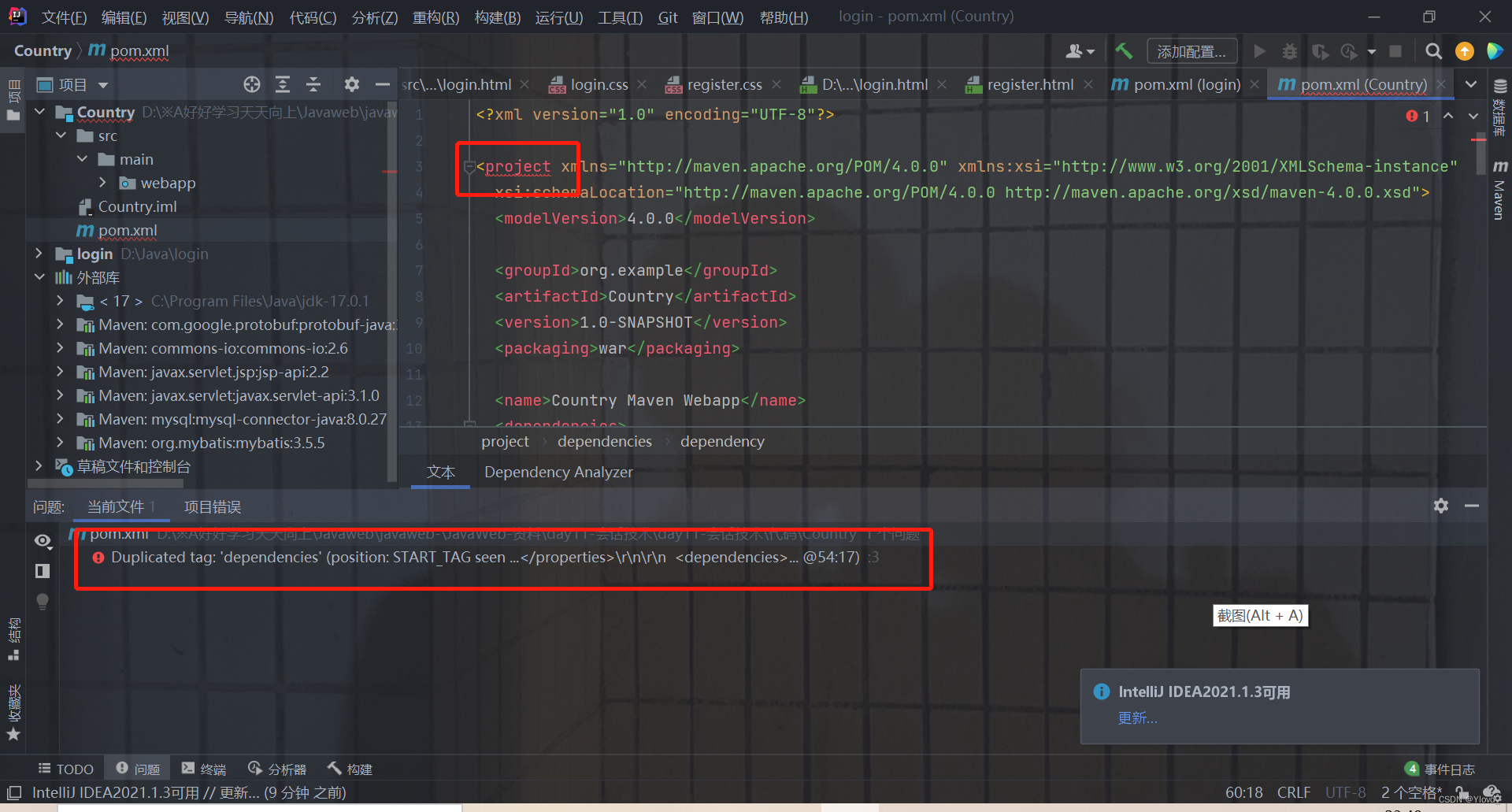Open the Profiler tool window
1512x812 pixels.
(x=276, y=769)
